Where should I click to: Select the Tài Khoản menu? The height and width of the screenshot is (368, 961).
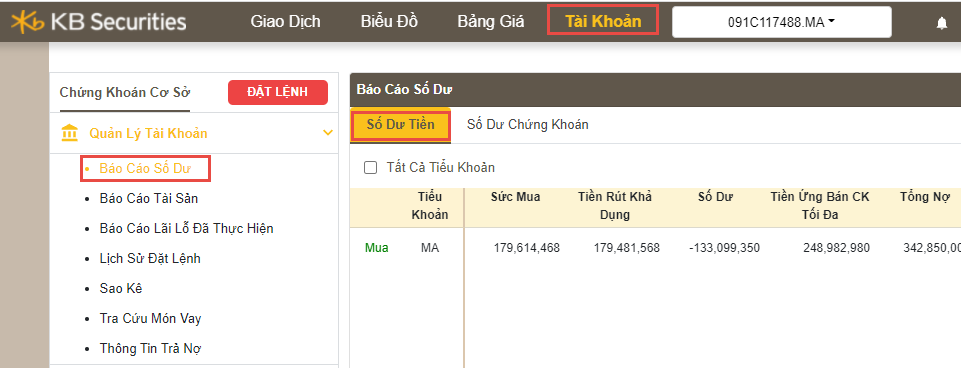[603, 21]
